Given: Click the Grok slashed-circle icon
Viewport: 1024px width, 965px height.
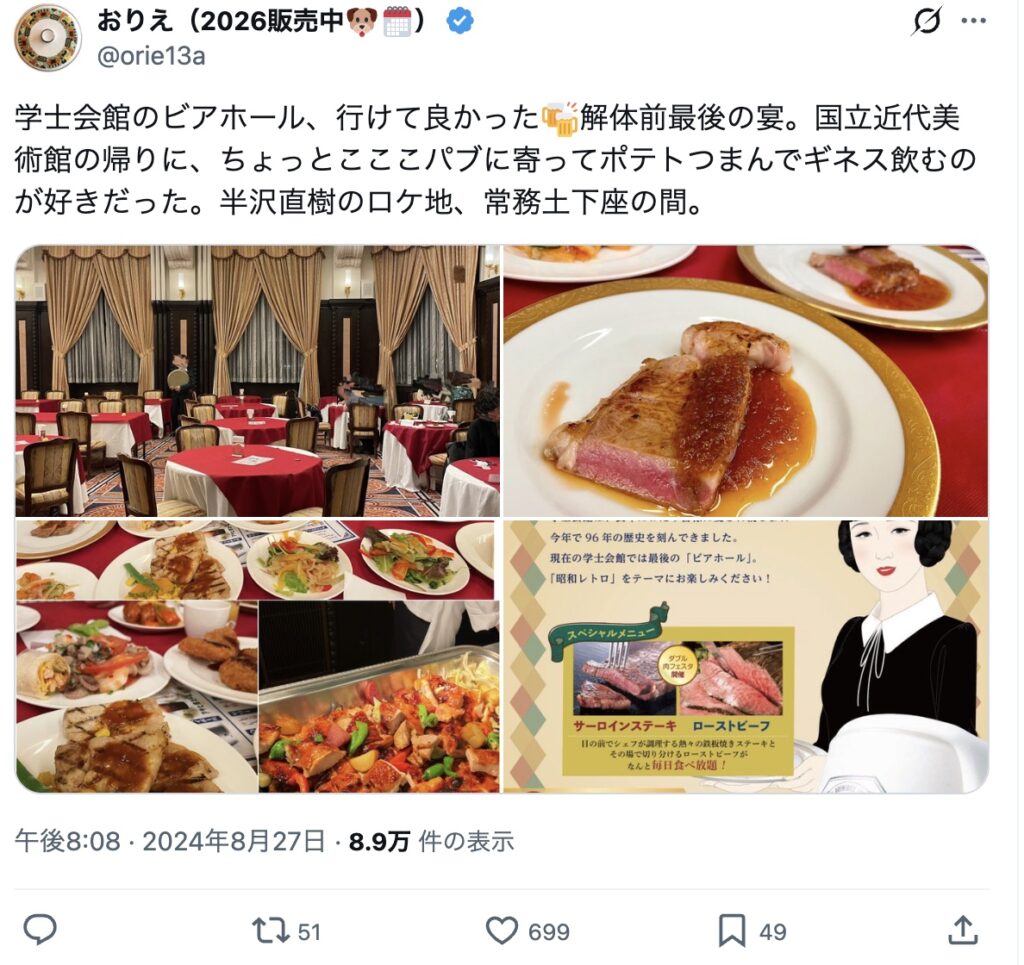Looking at the screenshot, I should point(927,21).
